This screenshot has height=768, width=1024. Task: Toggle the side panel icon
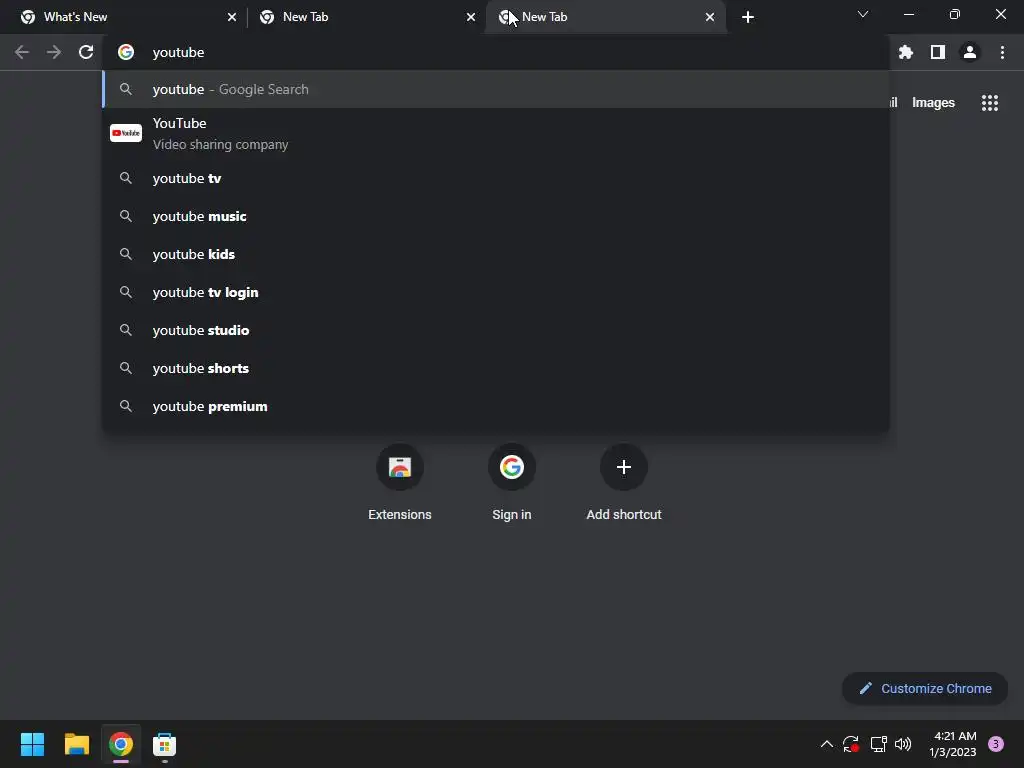[938, 52]
